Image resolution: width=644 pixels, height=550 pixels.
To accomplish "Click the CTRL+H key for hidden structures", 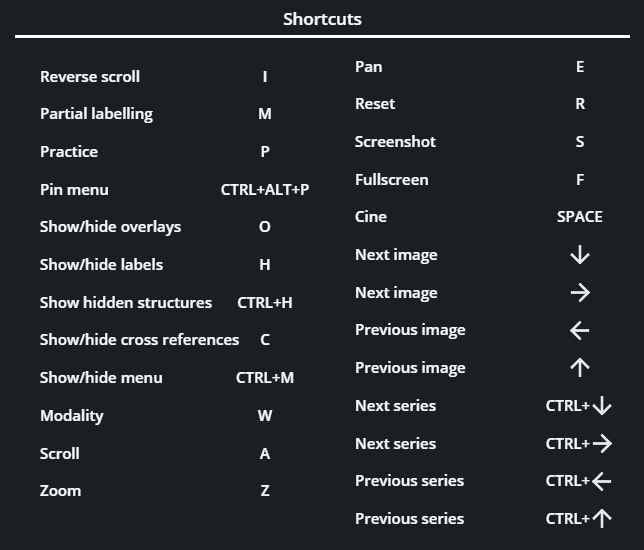I will [x=265, y=303].
